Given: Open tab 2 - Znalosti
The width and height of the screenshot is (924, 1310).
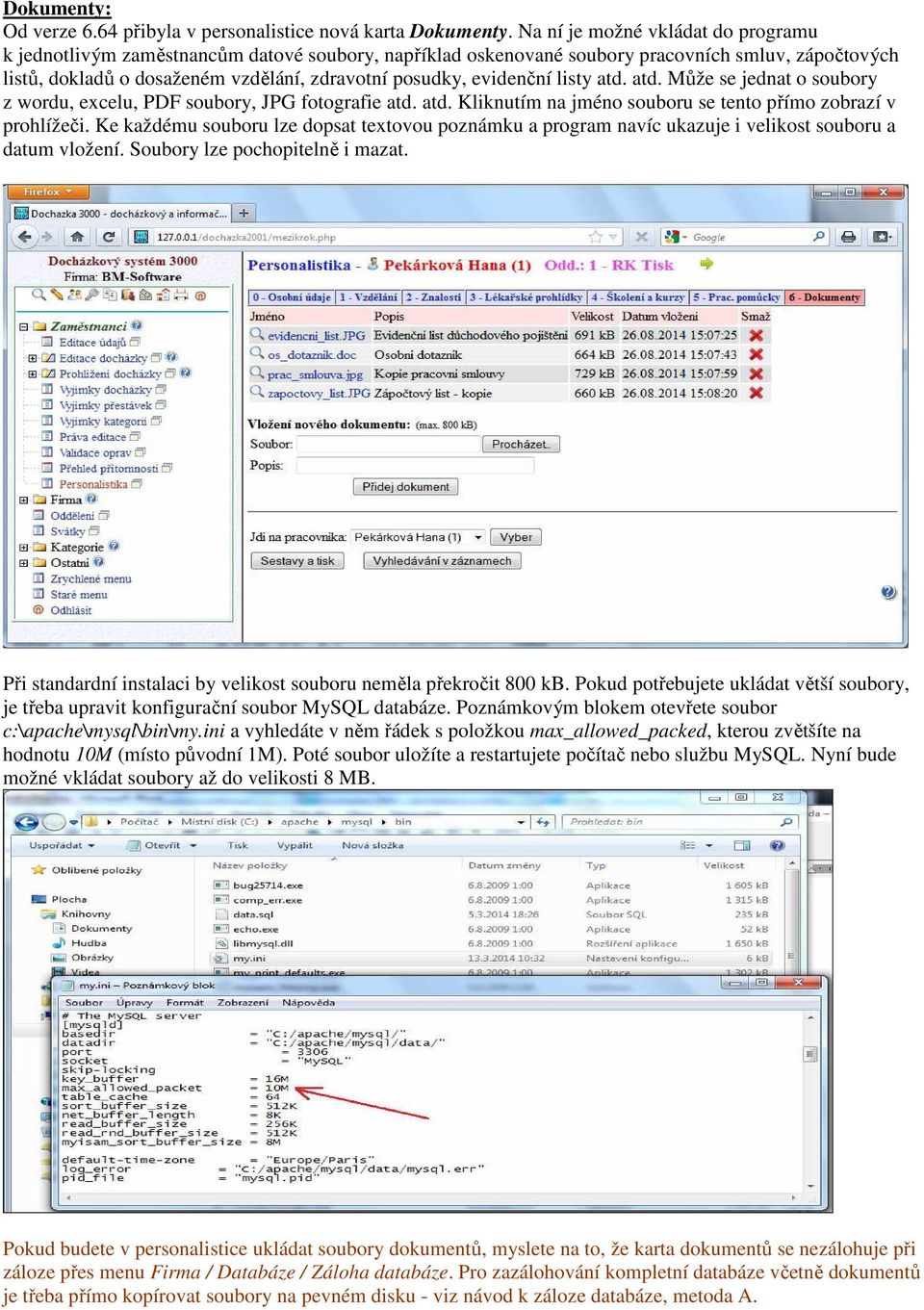Looking at the screenshot, I should (x=434, y=297).
